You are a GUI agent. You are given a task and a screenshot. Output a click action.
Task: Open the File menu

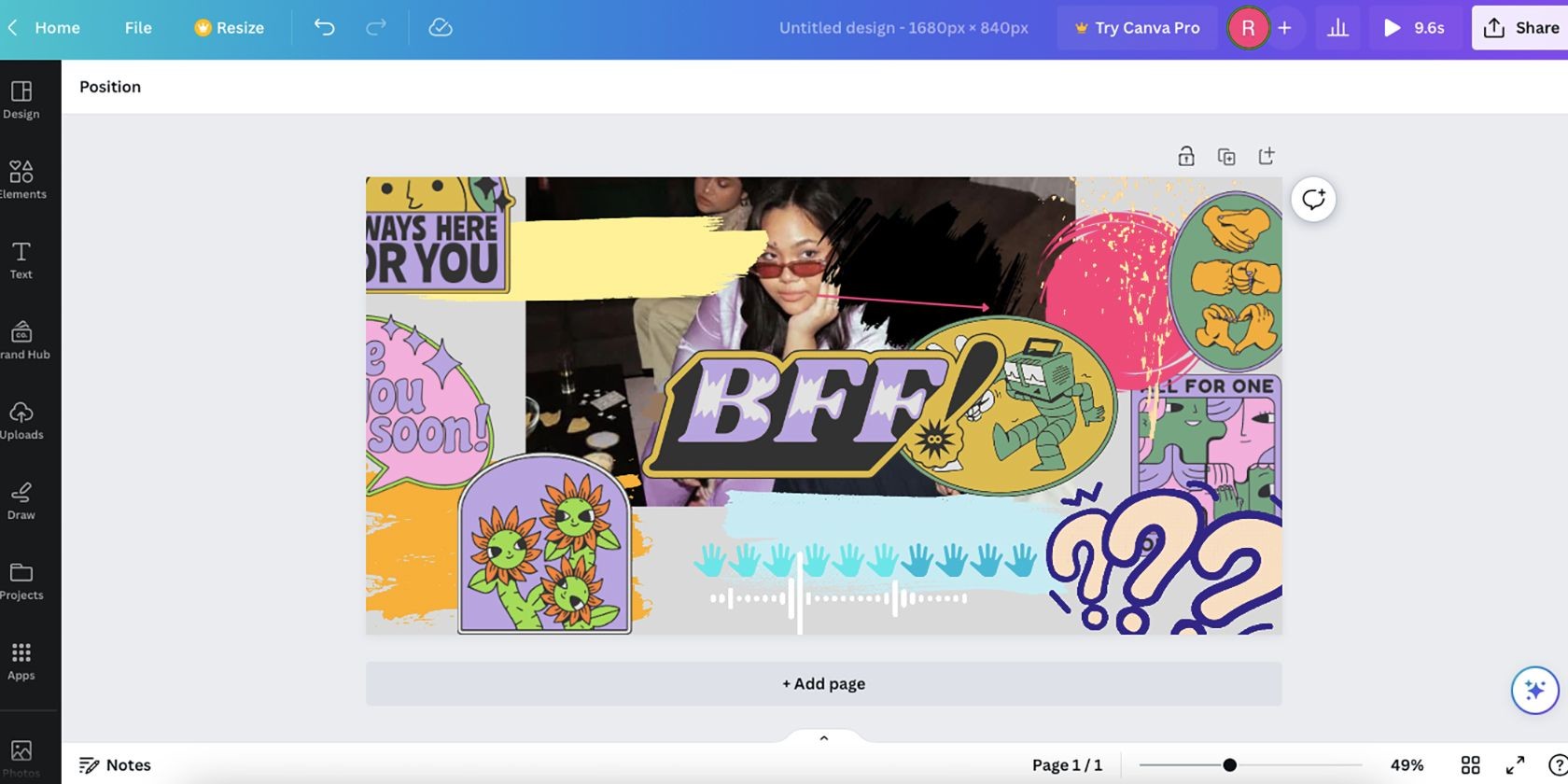point(138,28)
